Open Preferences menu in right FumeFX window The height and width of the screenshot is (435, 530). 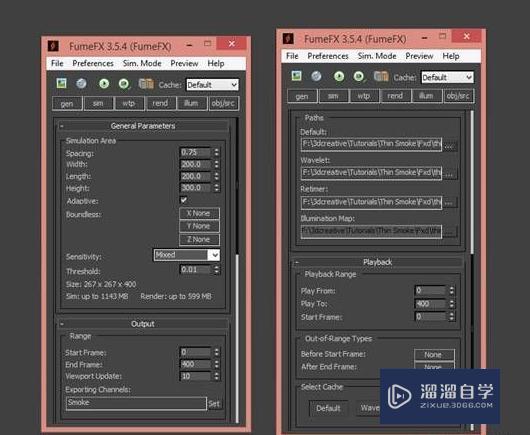pos(328,56)
